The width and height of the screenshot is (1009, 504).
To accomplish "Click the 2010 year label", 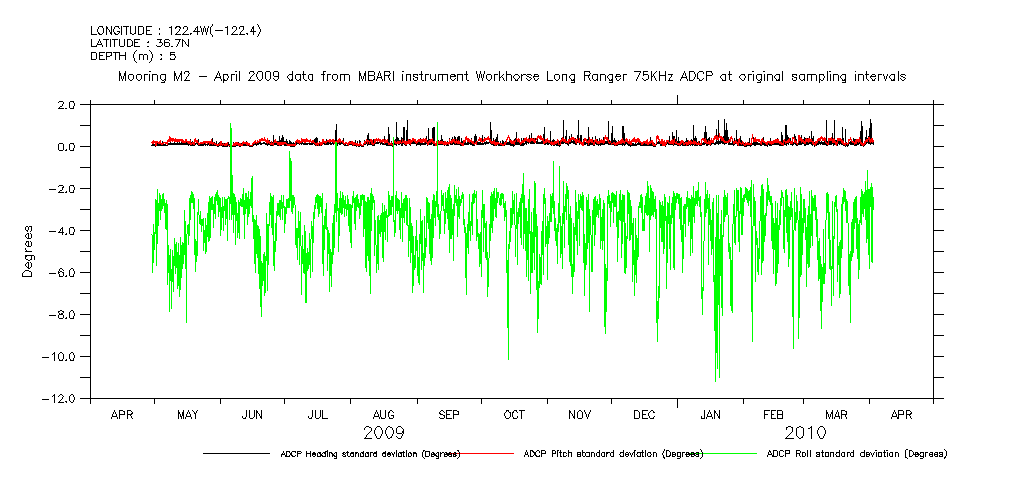I will (806, 433).
